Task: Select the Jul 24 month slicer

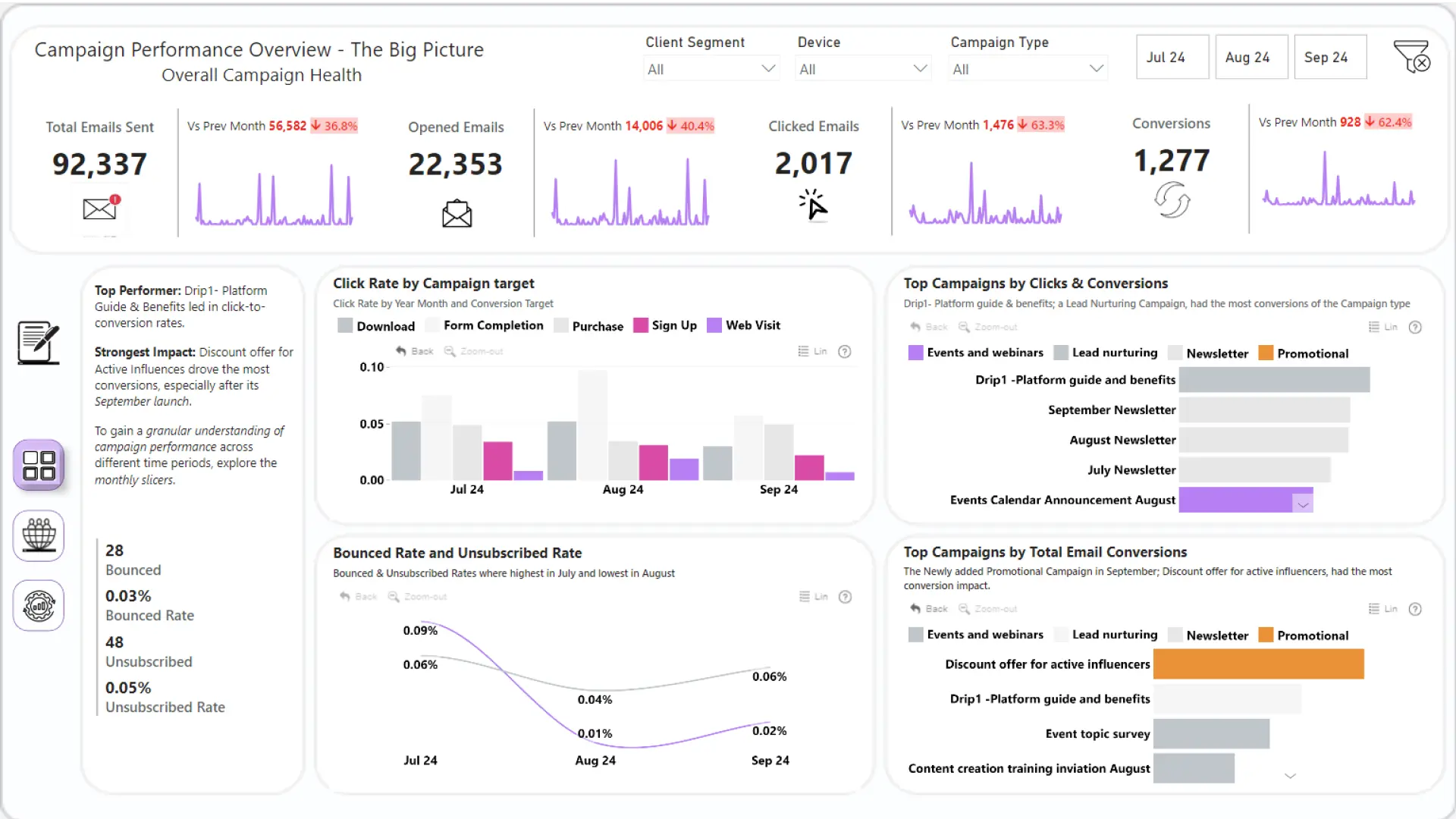Action: (x=1172, y=57)
